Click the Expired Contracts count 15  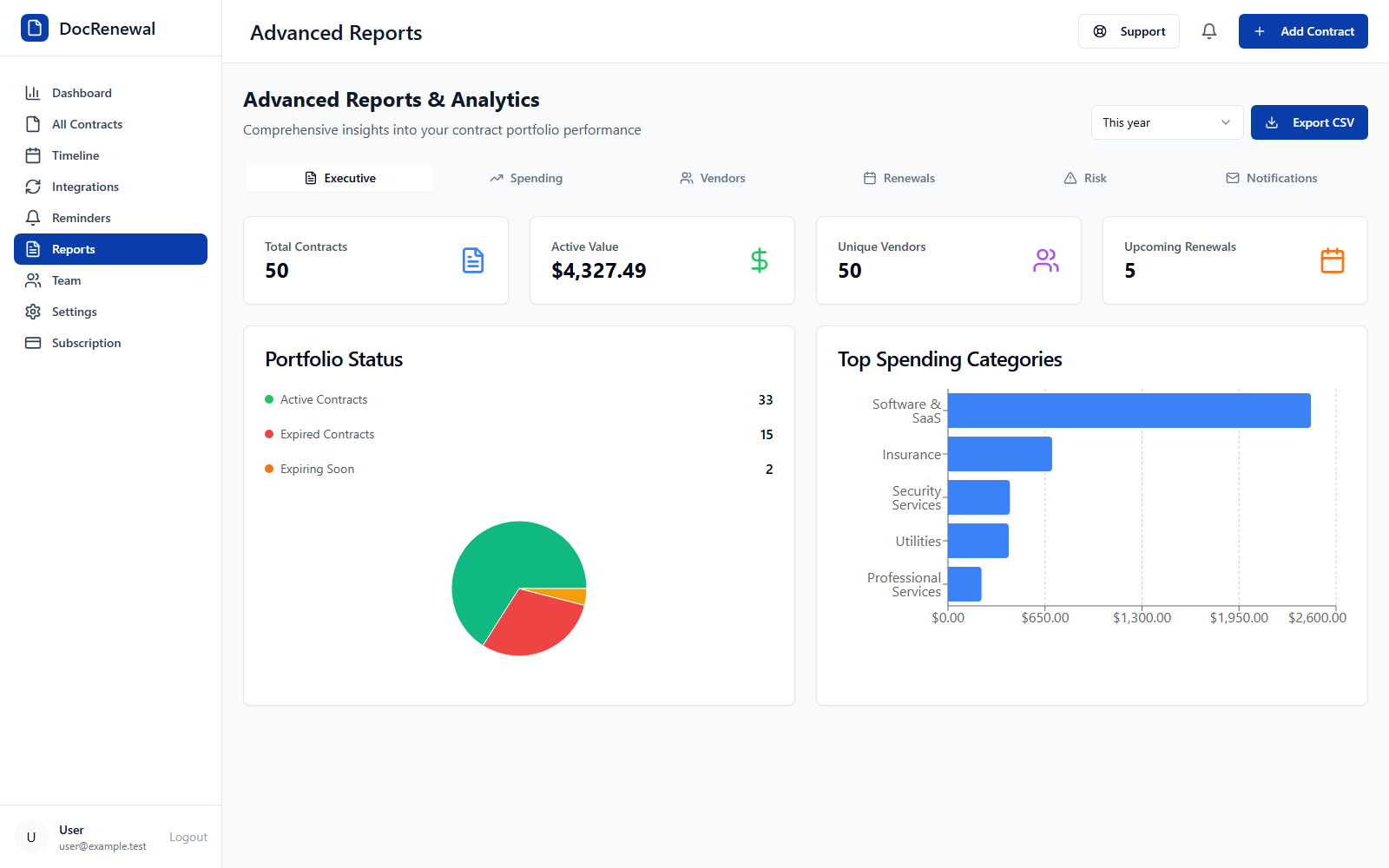click(767, 434)
